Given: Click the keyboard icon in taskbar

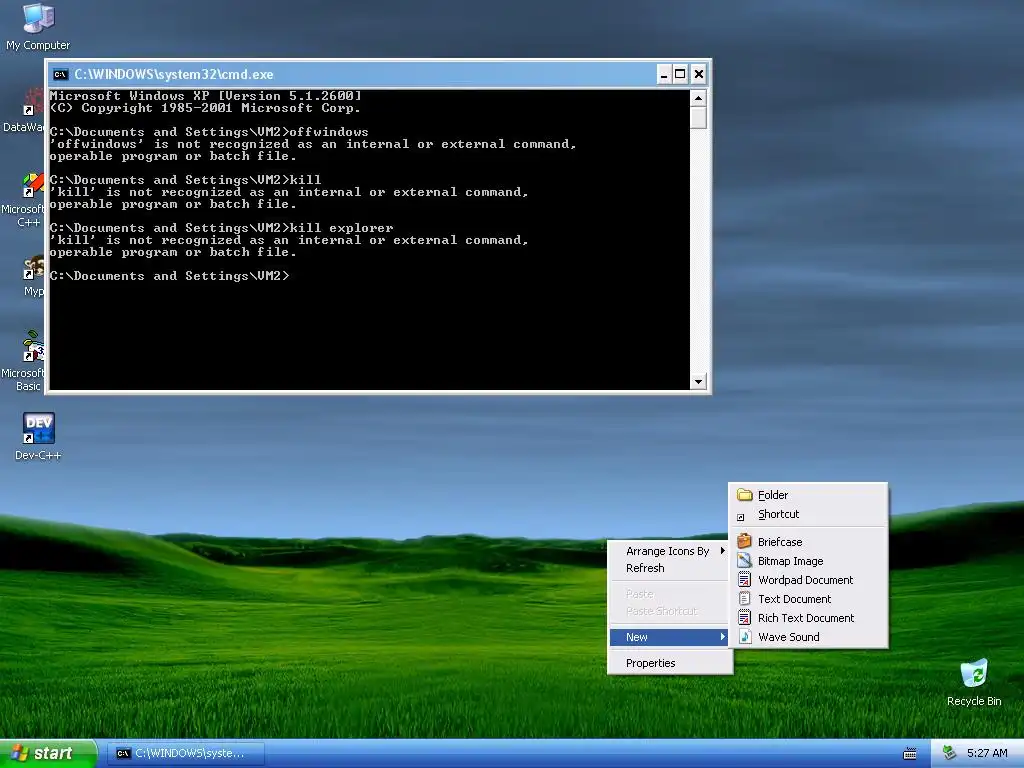Looking at the screenshot, I should [910, 754].
